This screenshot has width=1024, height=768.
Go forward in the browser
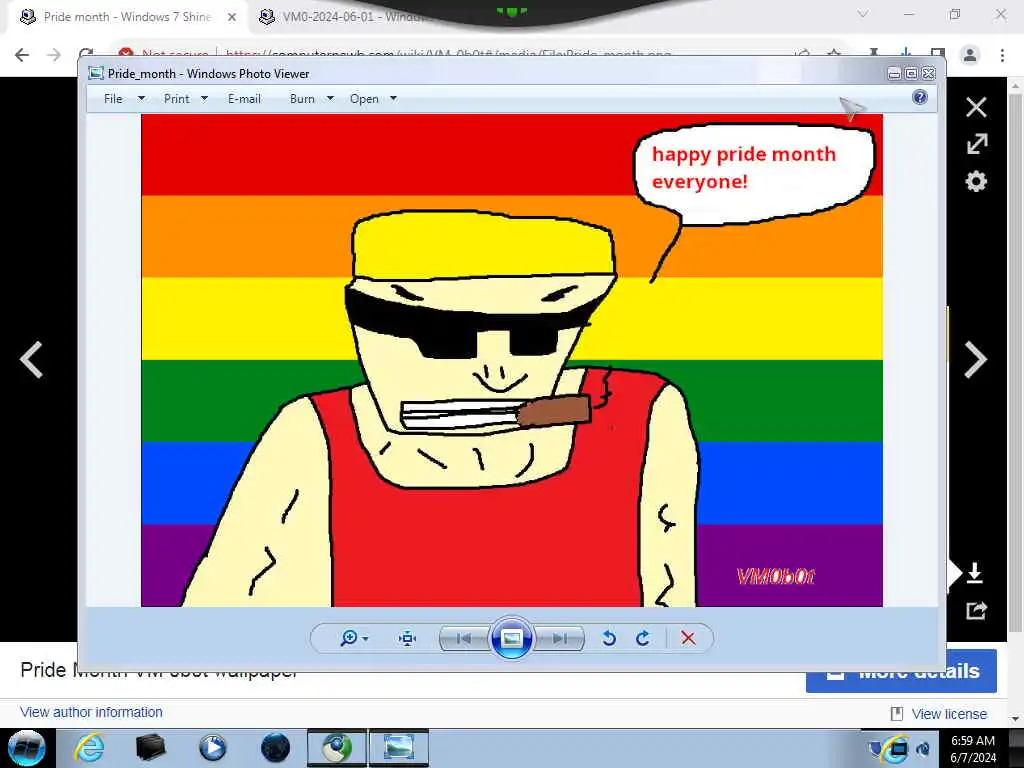point(54,55)
